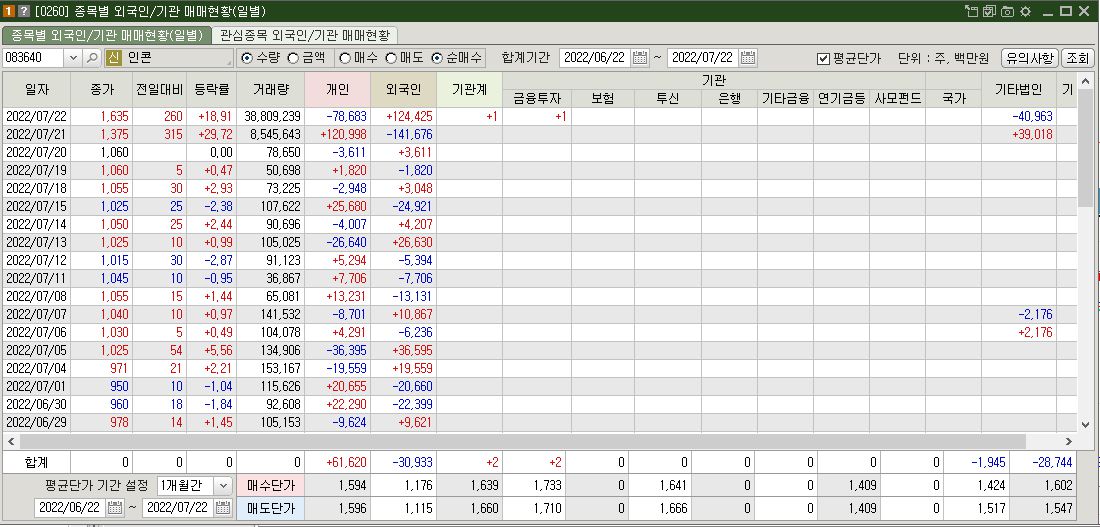
Task: Click the stock code input field 083640
Action: (34, 58)
